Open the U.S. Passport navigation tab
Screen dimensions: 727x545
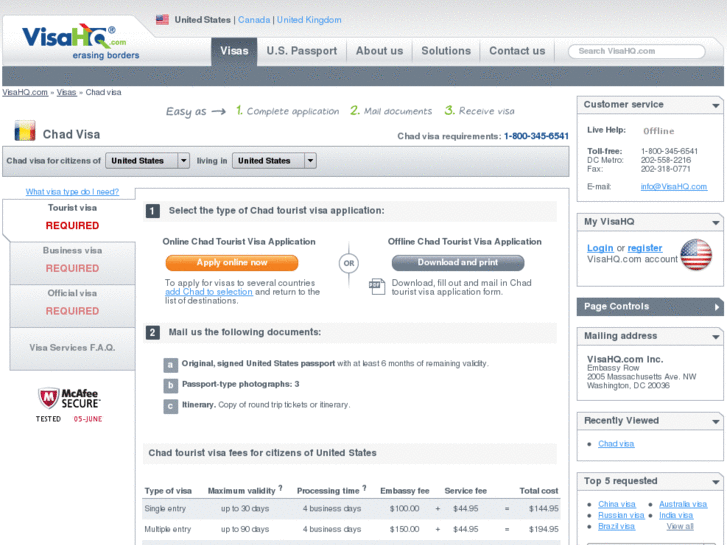[301, 51]
